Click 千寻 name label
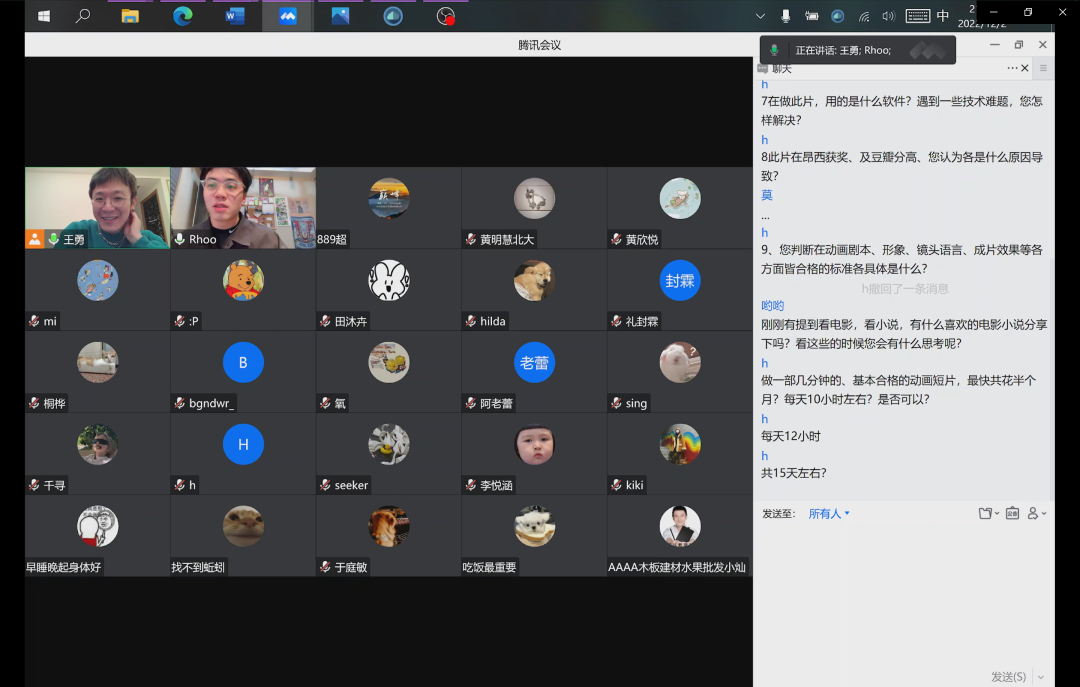Image resolution: width=1080 pixels, height=687 pixels. [54, 485]
